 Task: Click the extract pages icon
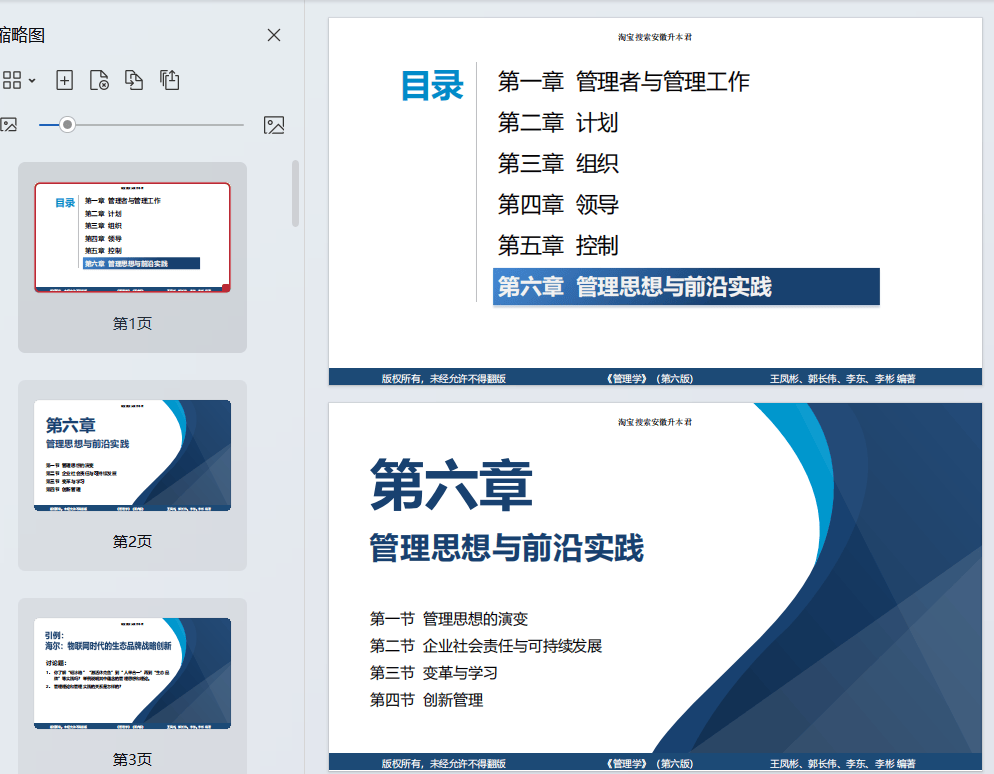tap(170, 80)
